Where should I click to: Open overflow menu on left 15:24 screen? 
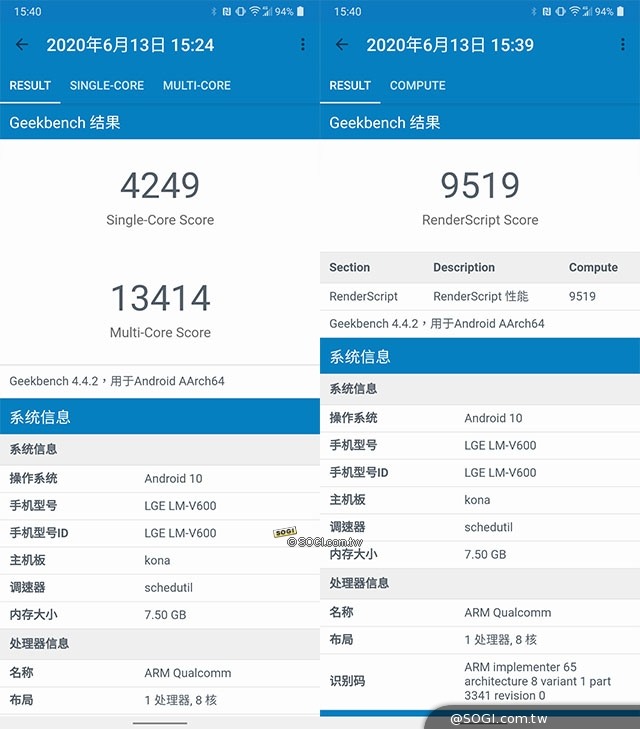click(303, 45)
